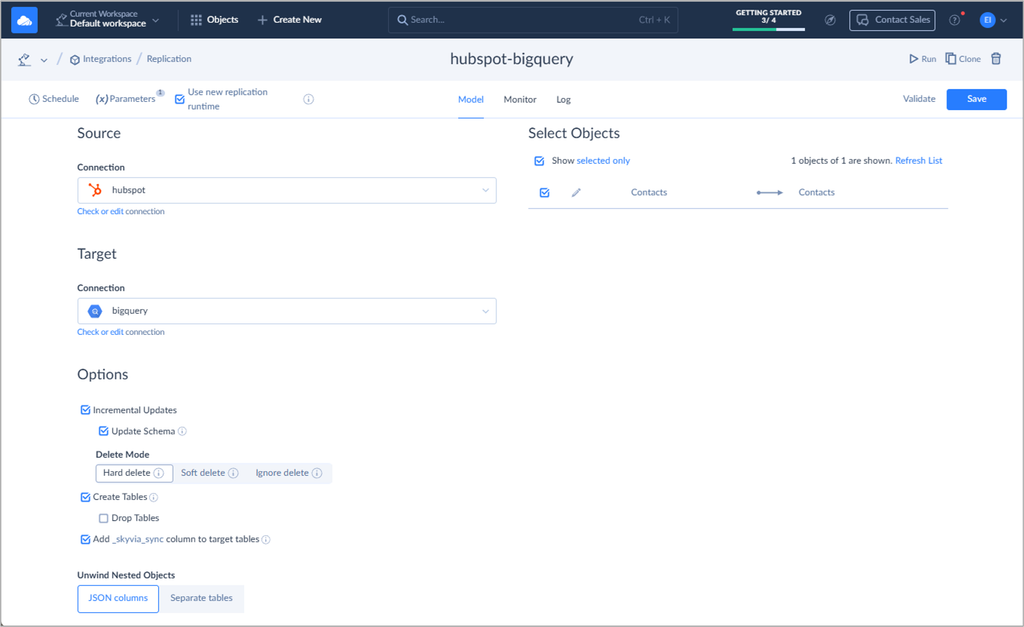Image resolution: width=1024 pixels, height=627 pixels.
Task: Click the replication type icon in breadcrumb
Action: click(25, 59)
